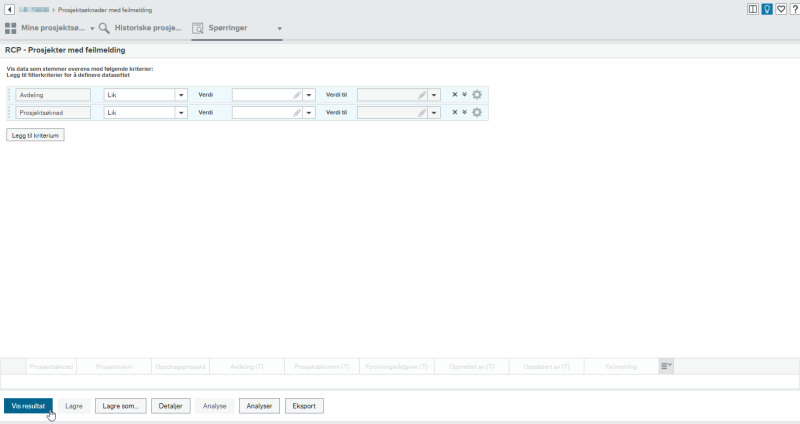Expand the Spørringer tab dropdown arrow

coord(280,29)
